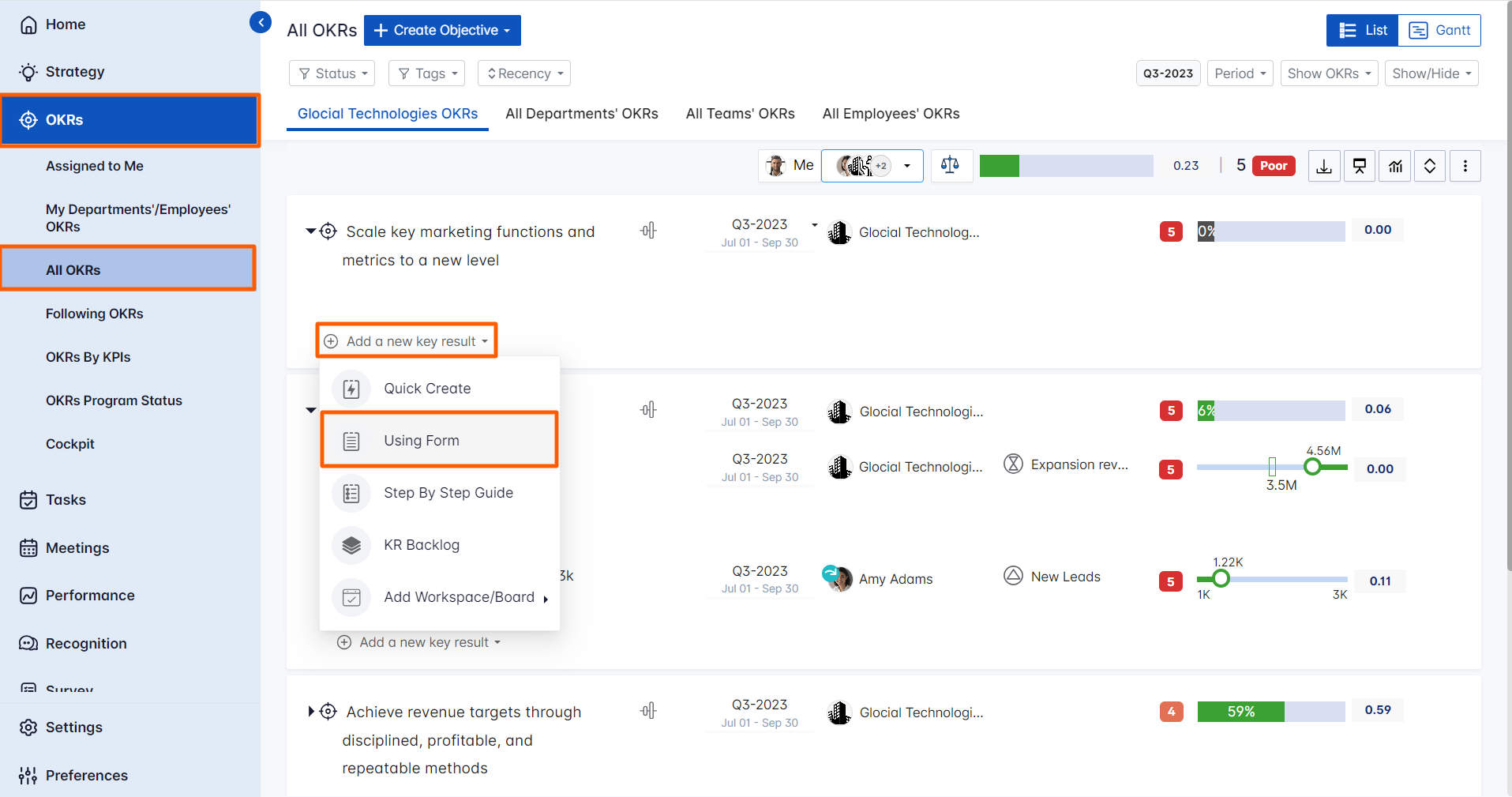Open the All Departments' OKRs tab
Viewport: 1512px width, 797px height.
581,114
